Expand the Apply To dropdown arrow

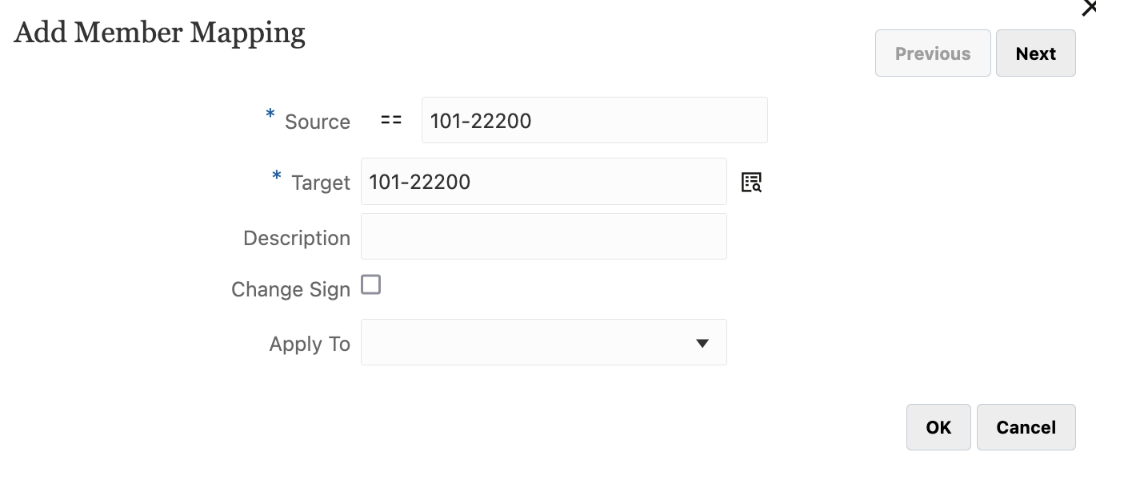click(702, 343)
